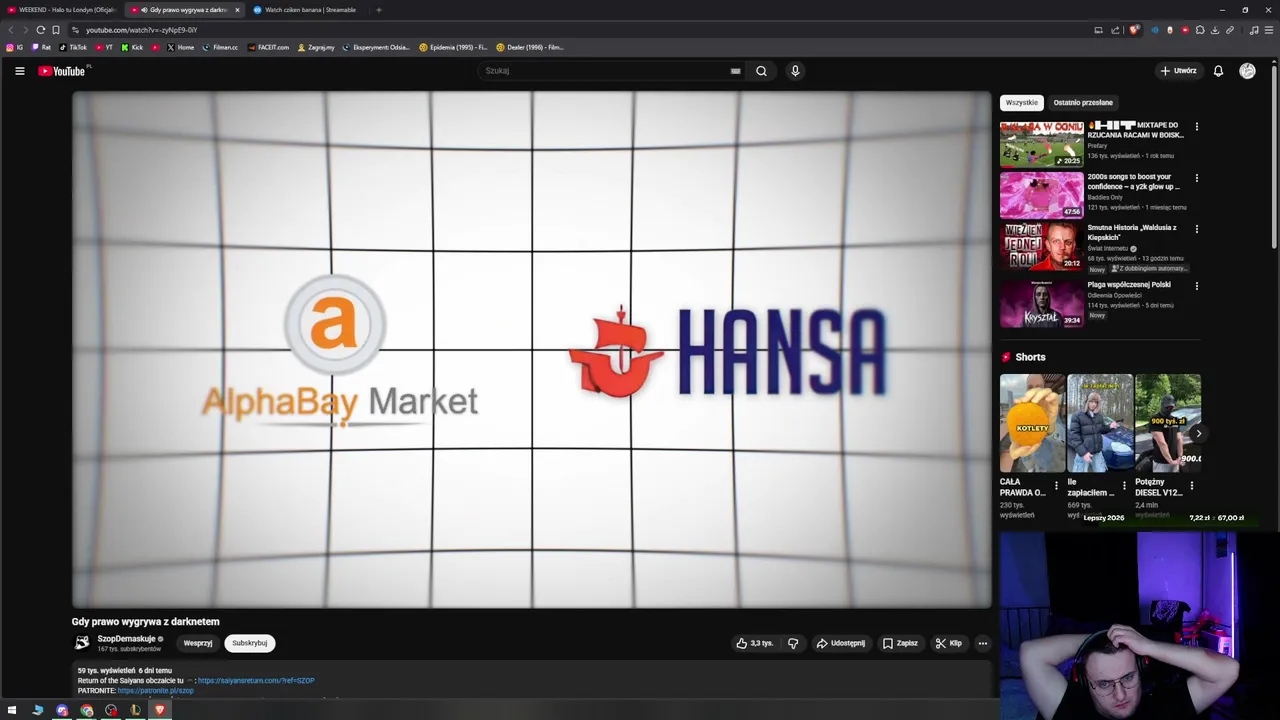Open the on-screen keyboard icon in search box
1280x720 pixels.
click(735, 71)
